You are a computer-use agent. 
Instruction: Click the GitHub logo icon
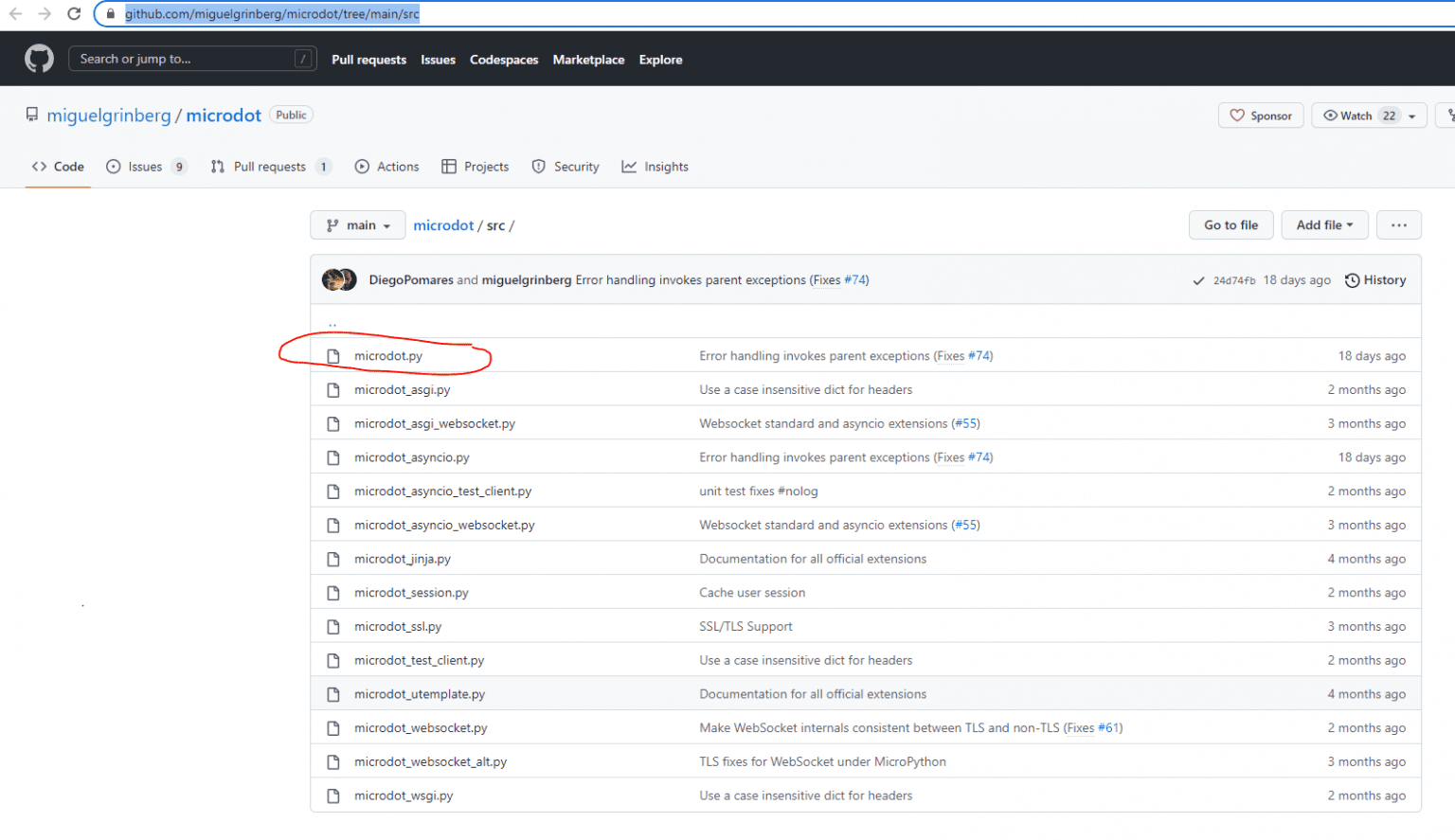pos(39,59)
